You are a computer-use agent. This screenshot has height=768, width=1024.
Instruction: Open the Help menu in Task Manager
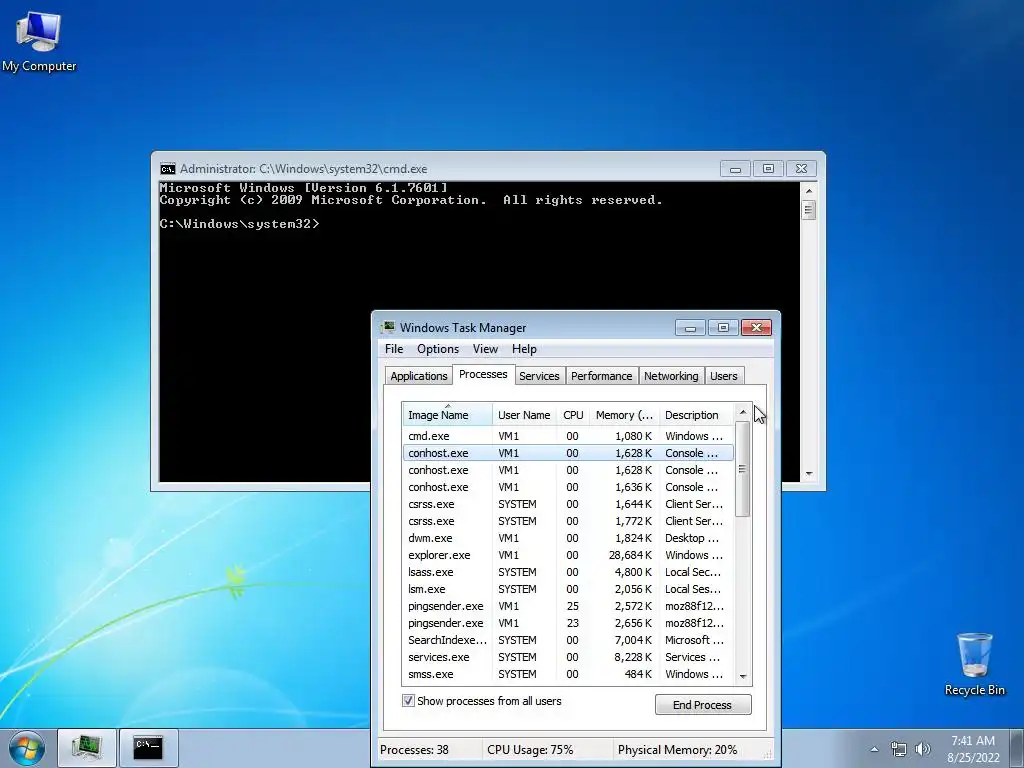[x=524, y=349]
